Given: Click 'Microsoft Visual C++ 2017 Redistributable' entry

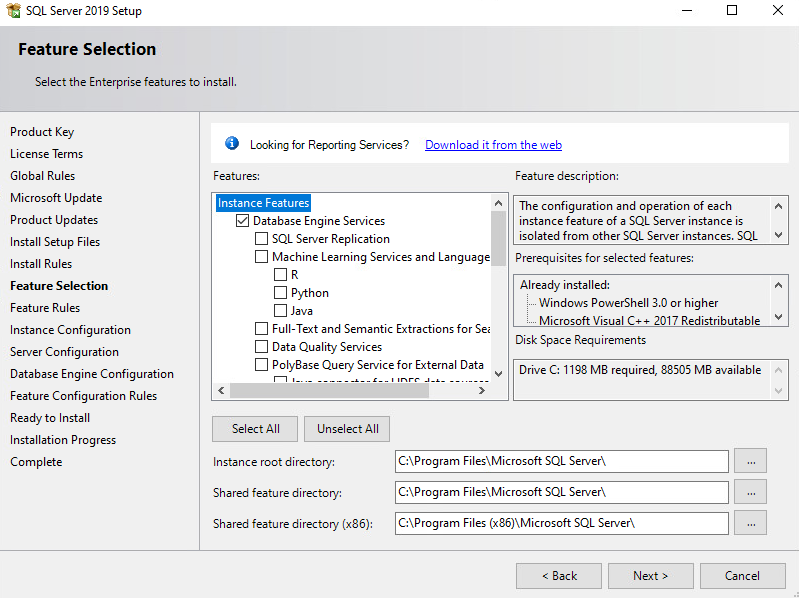Looking at the screenshot, I should click(x=650, y=320).
